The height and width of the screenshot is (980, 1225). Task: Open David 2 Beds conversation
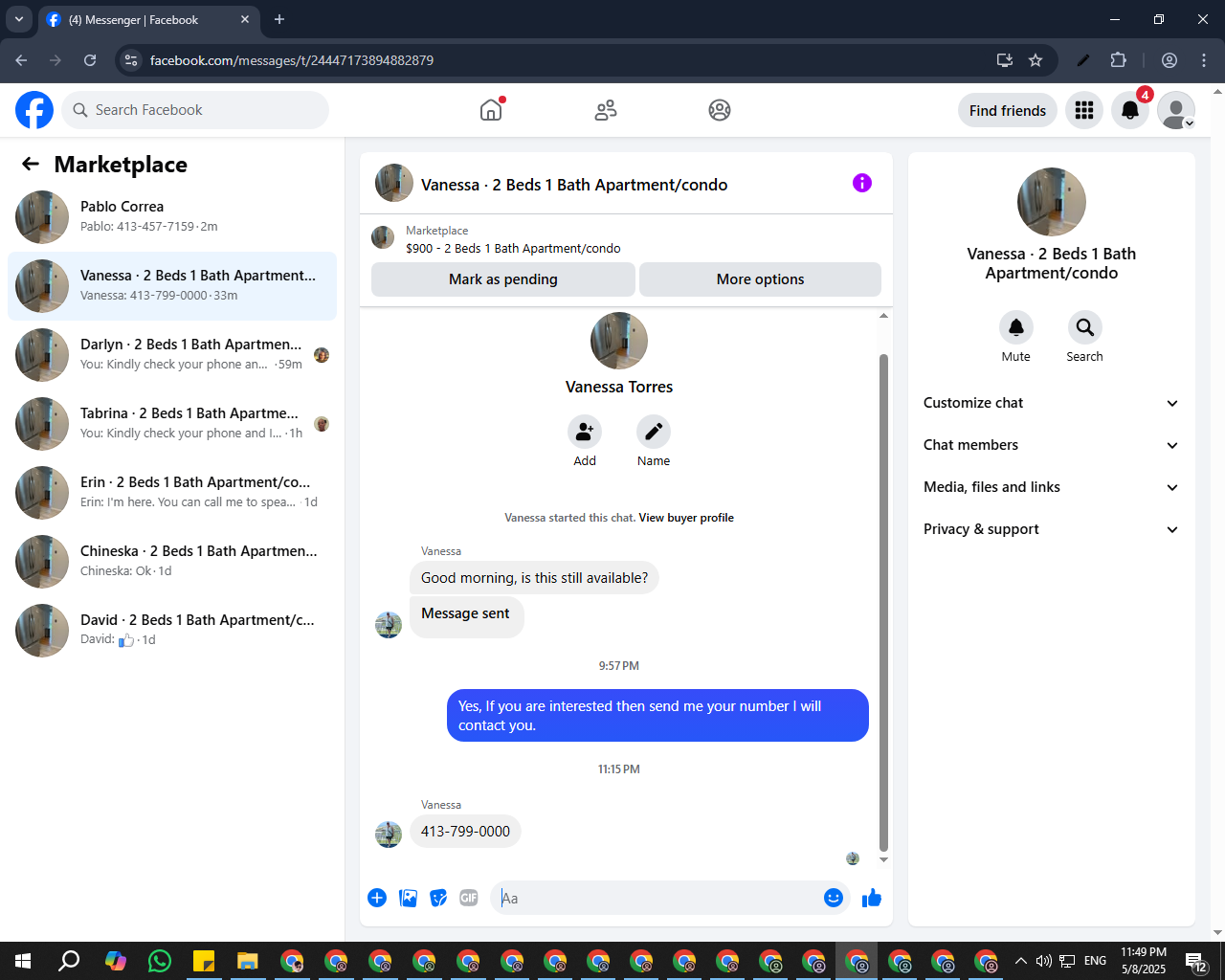pos(172,631)
